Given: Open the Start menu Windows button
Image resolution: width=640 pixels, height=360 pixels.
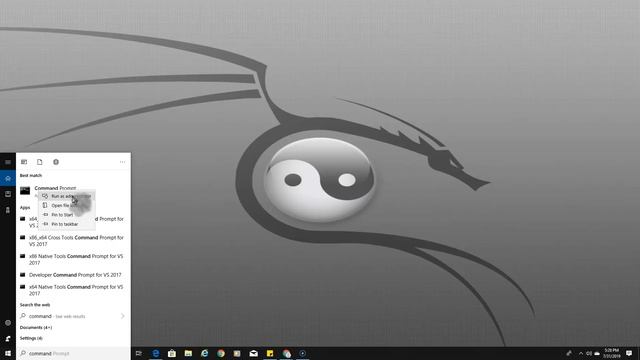Looking at the screenshot, I should click(8, 353).
